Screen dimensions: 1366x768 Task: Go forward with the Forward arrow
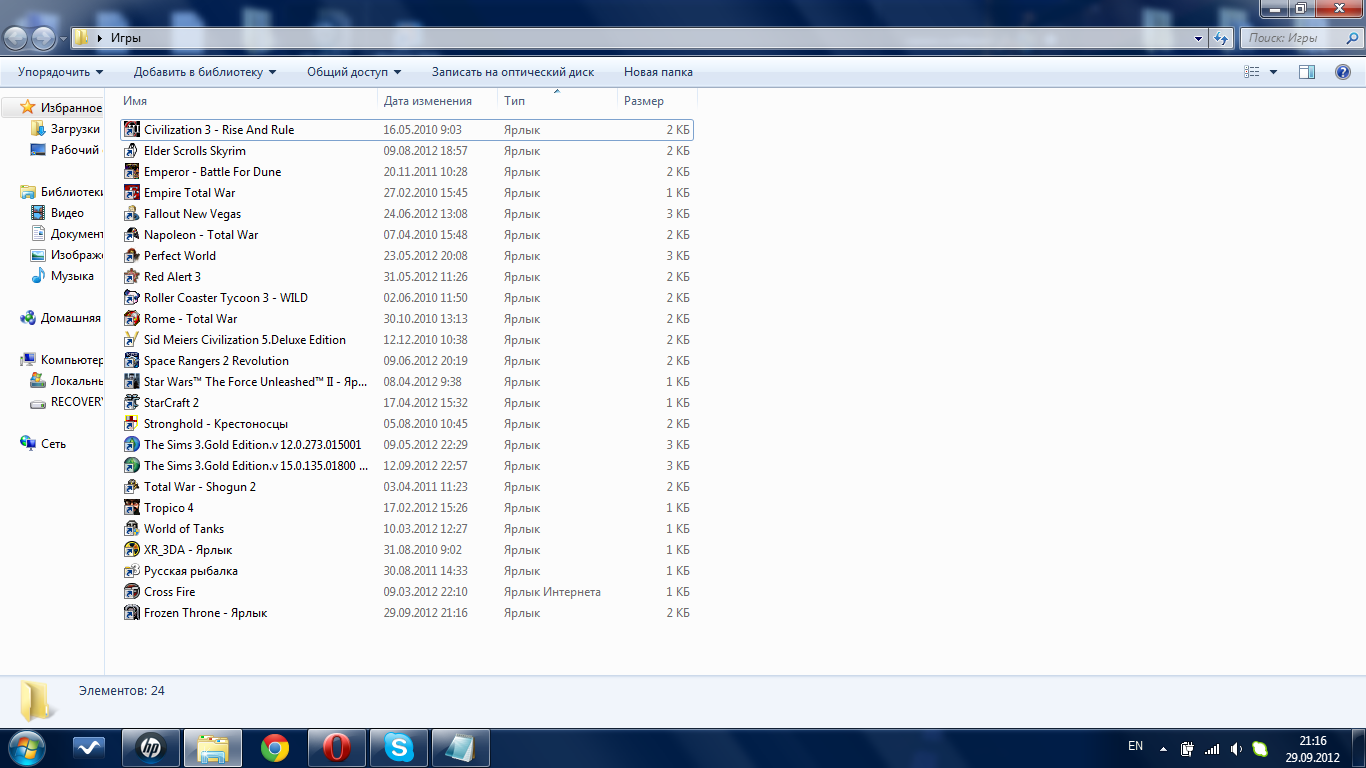click(43, 38)
